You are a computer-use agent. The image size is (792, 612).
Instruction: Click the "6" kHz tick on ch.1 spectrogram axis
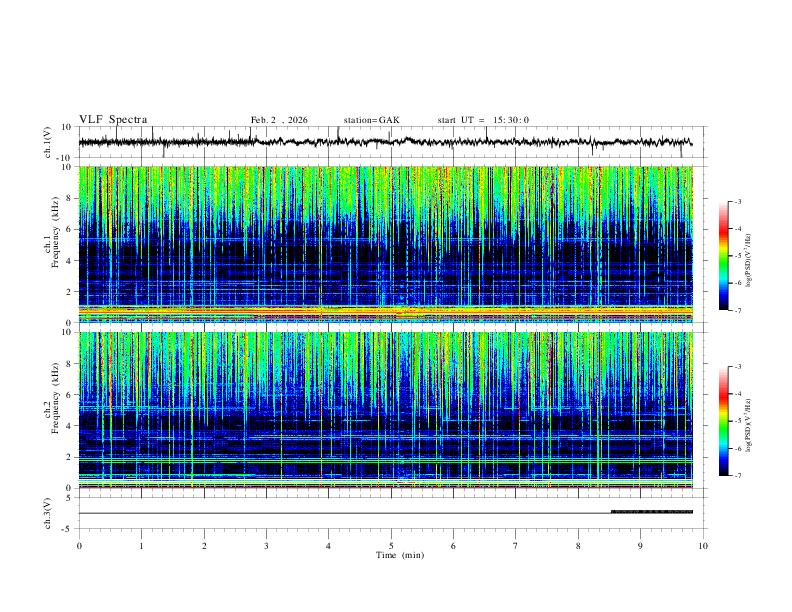70,229
